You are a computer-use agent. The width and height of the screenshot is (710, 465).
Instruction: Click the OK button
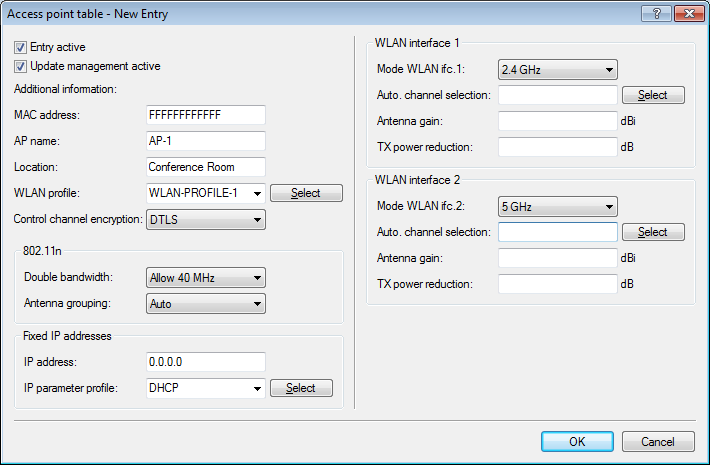[x=577, y=441]
